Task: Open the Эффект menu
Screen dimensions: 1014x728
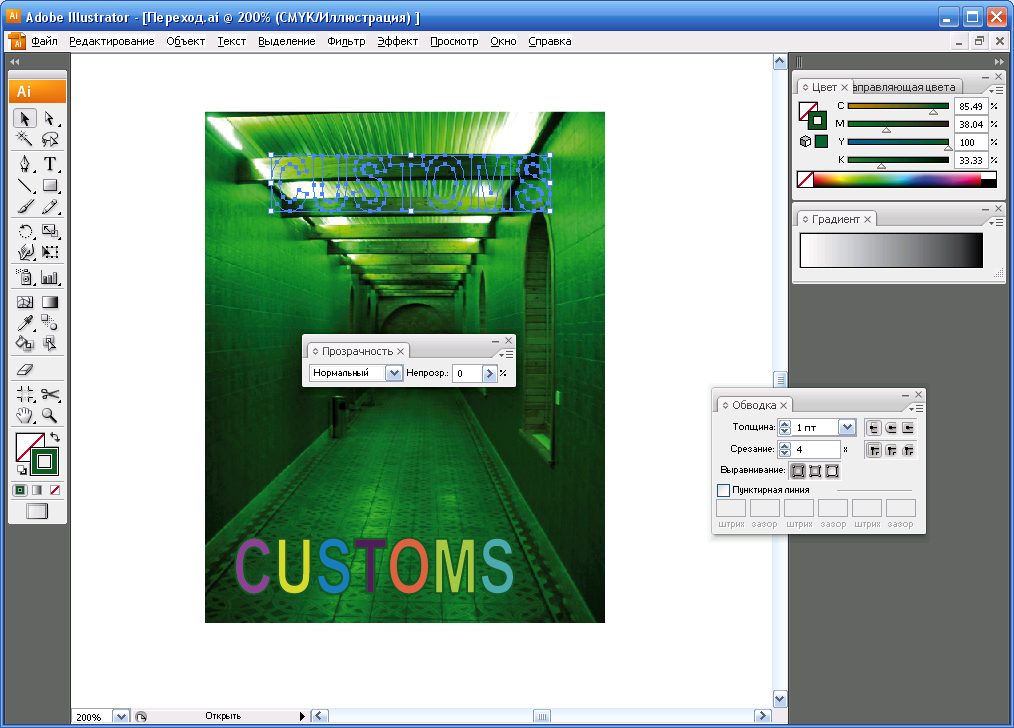Action: 398,41
